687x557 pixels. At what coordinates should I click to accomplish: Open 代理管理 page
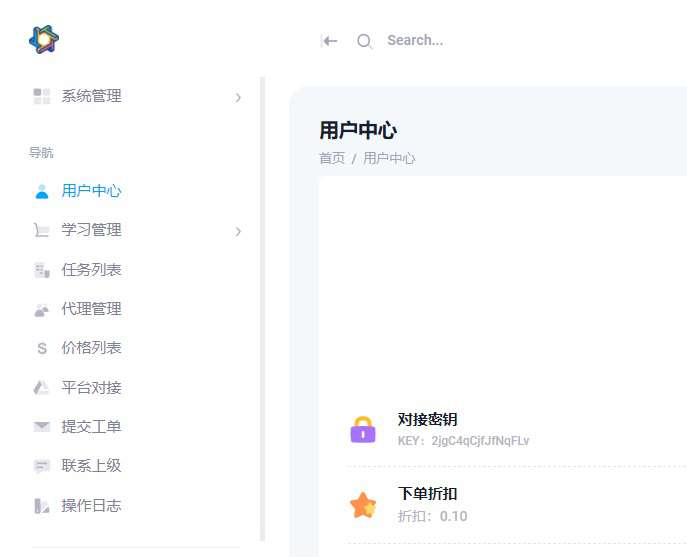point(91,309)
